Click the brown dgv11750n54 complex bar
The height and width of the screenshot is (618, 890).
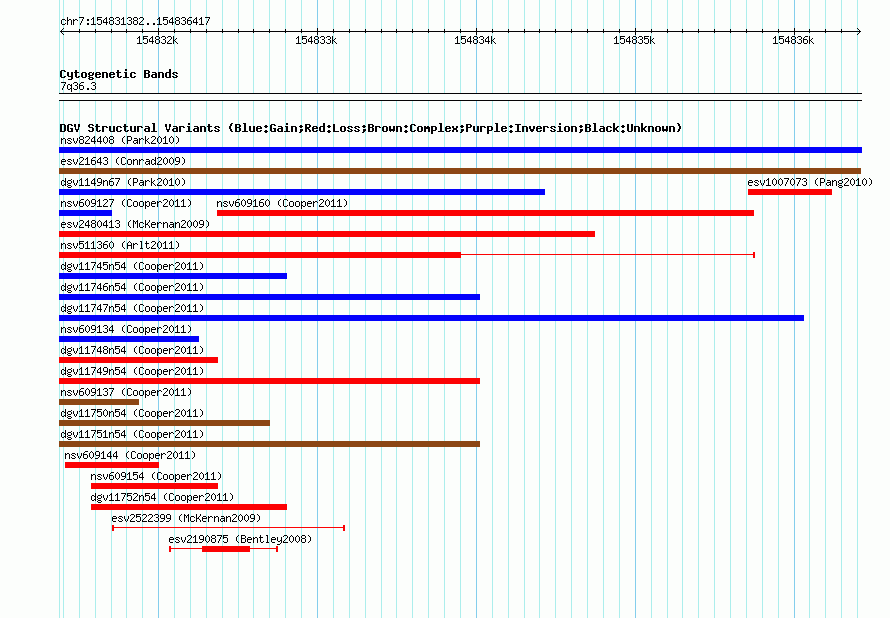tap(165, 423)
